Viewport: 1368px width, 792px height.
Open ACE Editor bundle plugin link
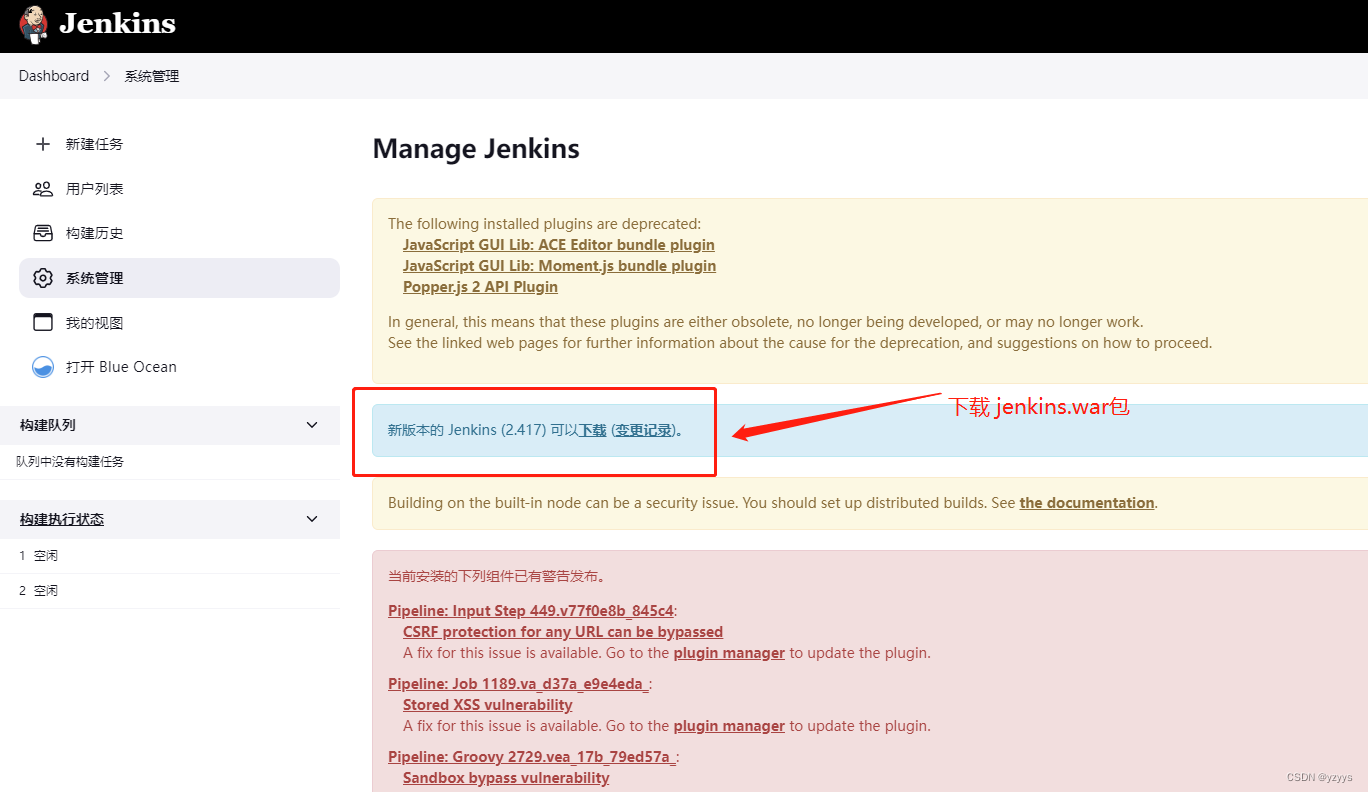pos(559,245)
